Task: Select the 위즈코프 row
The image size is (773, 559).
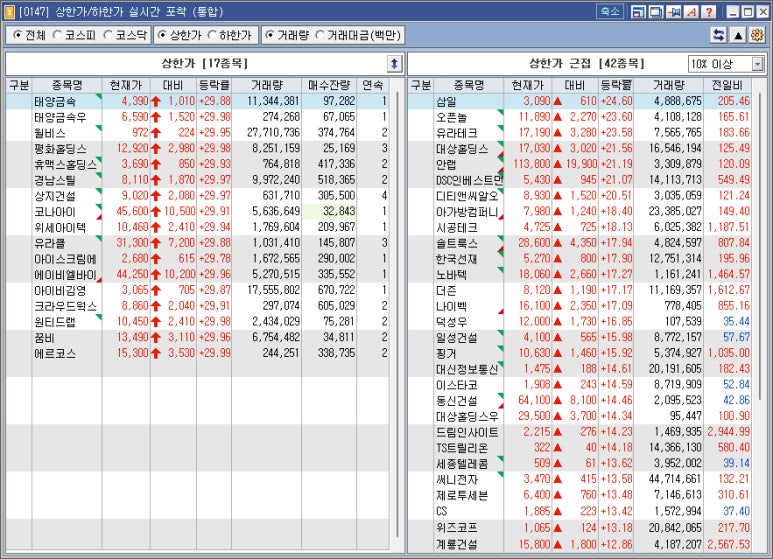Action: 580,528
